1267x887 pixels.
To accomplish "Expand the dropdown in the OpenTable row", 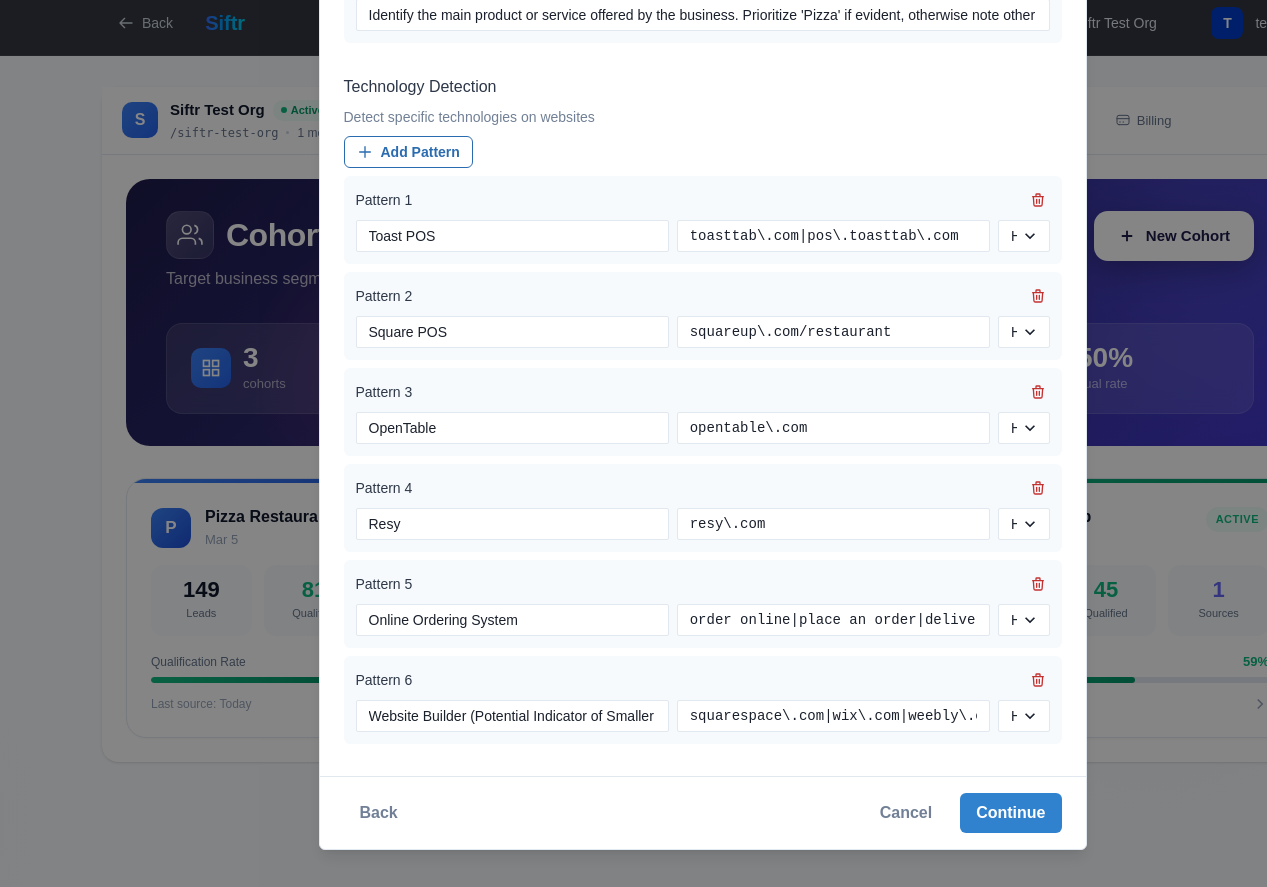I will (1024, 428).
